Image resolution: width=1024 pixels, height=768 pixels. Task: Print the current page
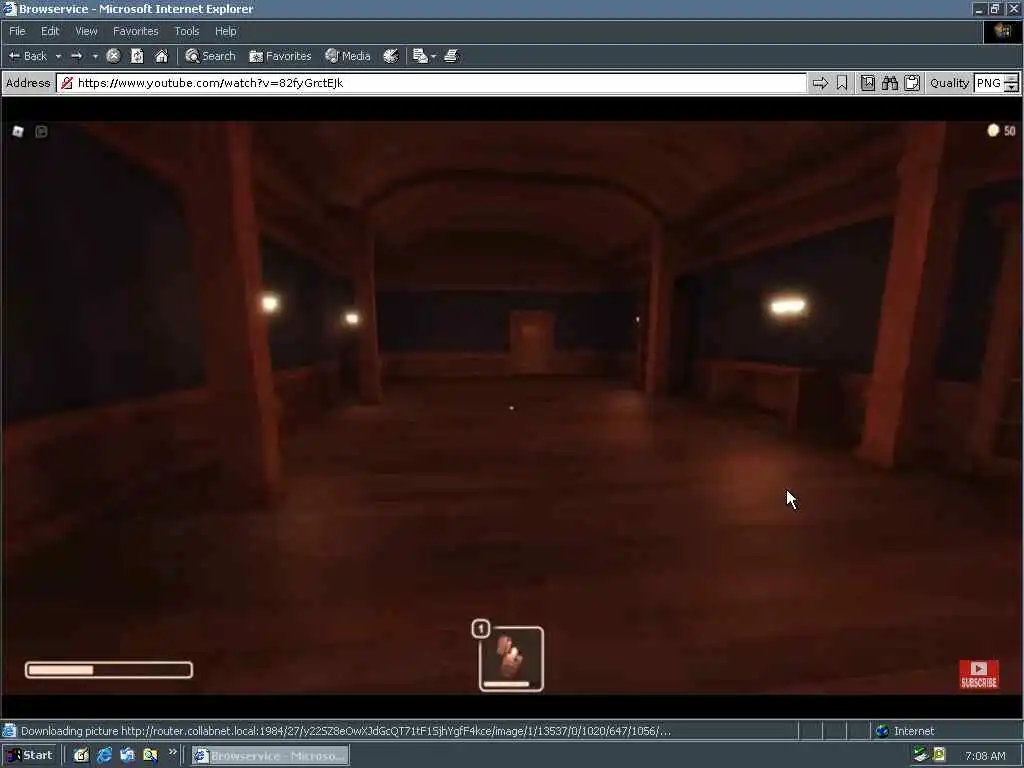tap(451, 56)
